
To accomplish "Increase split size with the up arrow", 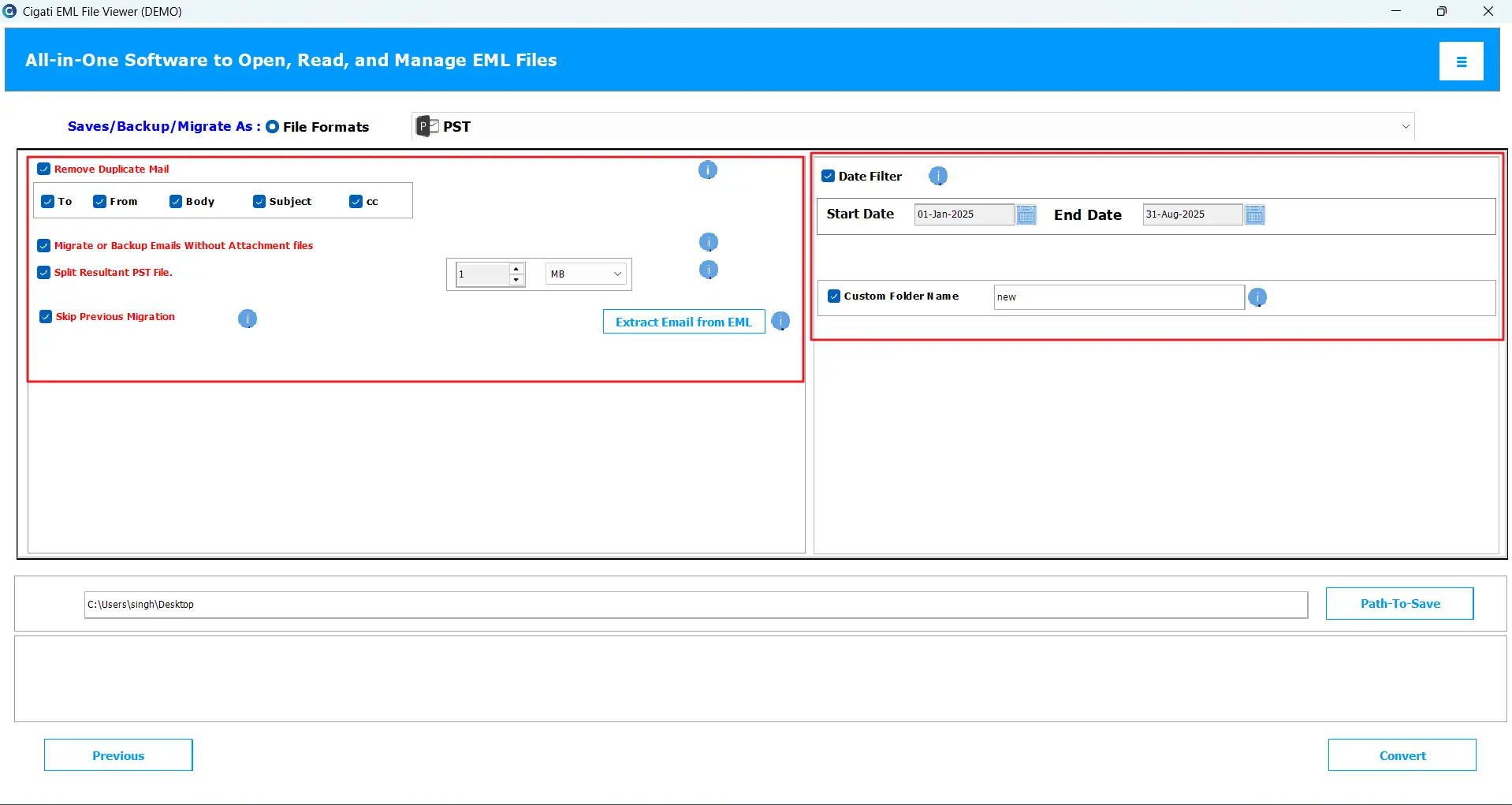I will click(x=516, y=269).
